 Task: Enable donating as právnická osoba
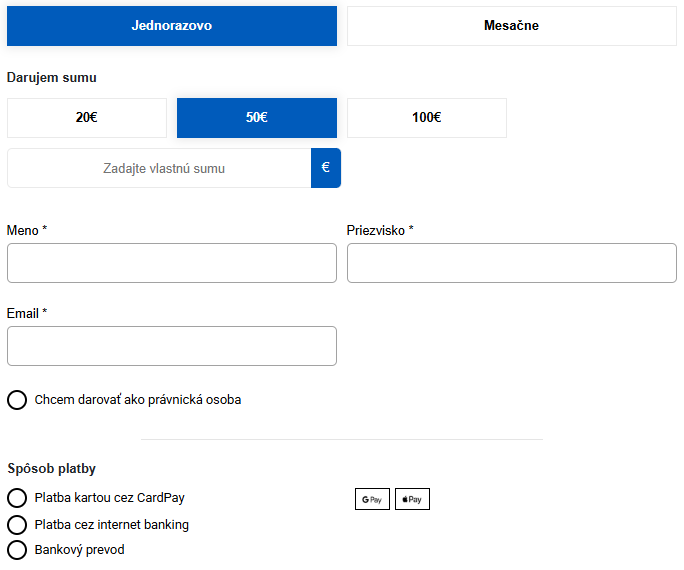(17, 400)
